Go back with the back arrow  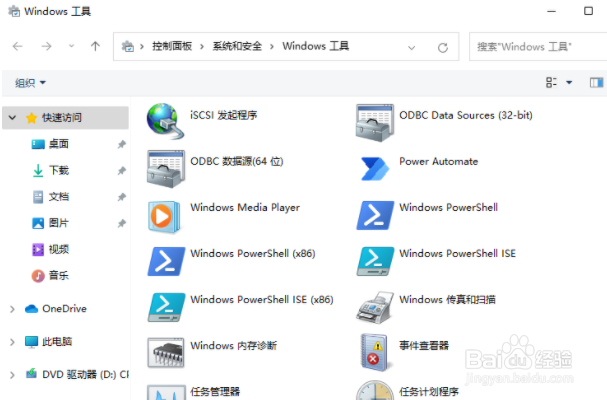click(18, 46)
